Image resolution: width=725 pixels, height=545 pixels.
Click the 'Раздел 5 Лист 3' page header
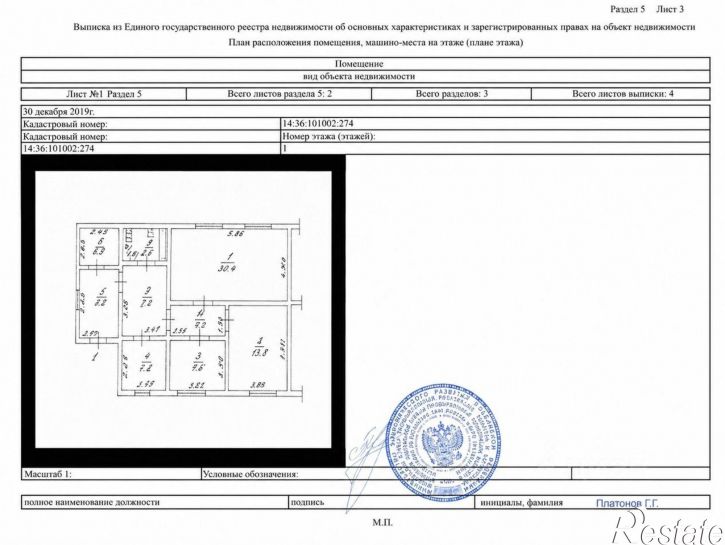(x=646, y=9)
